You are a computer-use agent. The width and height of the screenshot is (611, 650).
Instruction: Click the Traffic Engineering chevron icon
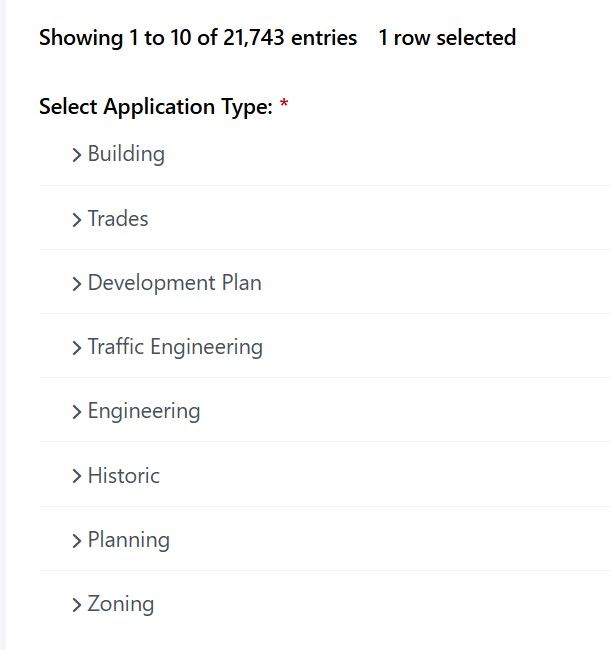(77, 348)
